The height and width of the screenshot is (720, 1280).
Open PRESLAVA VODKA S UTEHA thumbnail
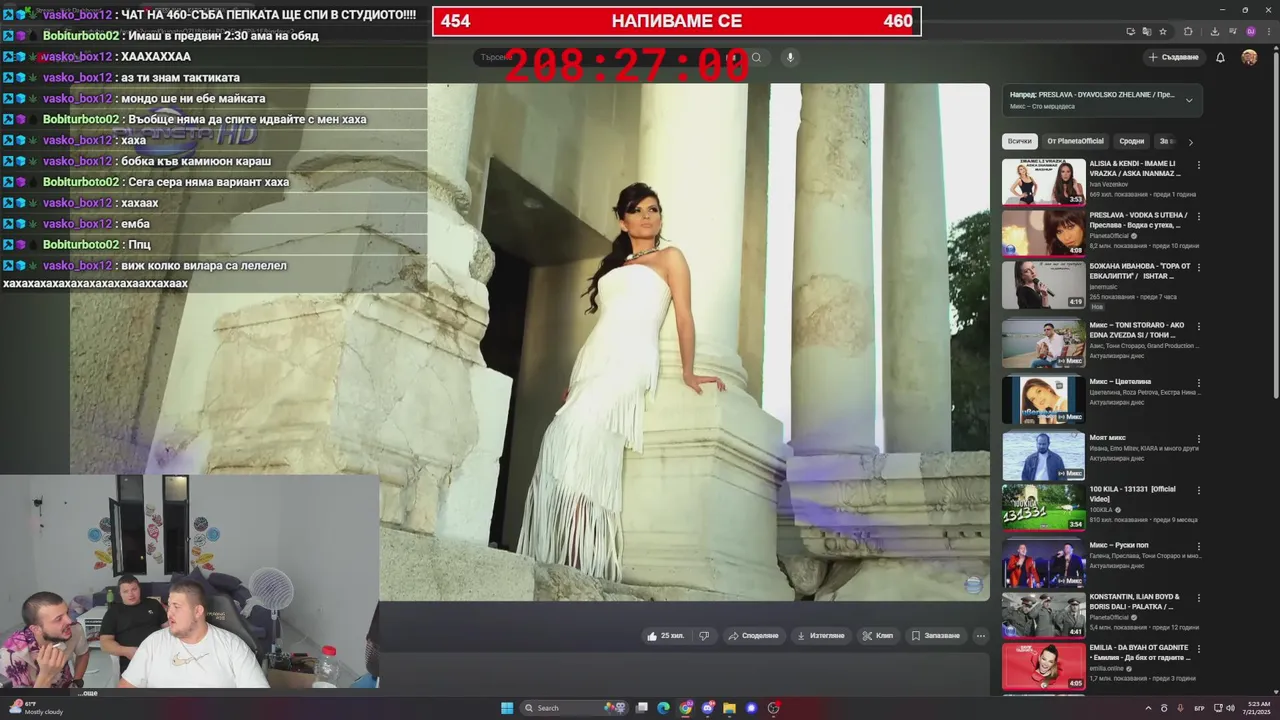(x=1043, y=233)
